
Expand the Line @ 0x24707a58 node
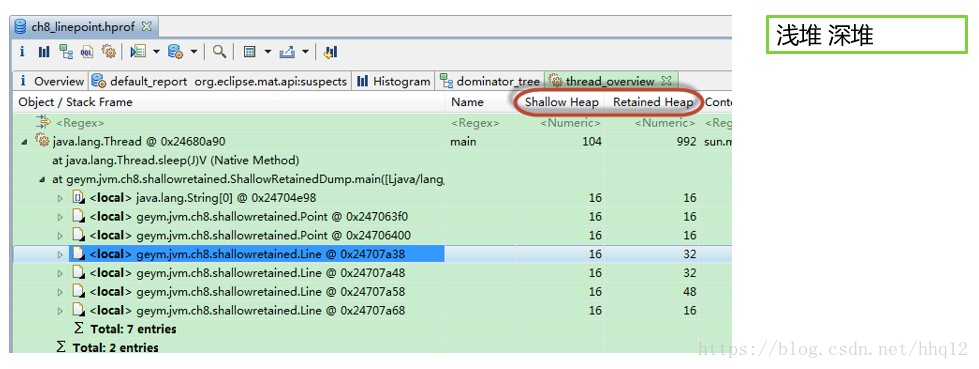point(61,292)
